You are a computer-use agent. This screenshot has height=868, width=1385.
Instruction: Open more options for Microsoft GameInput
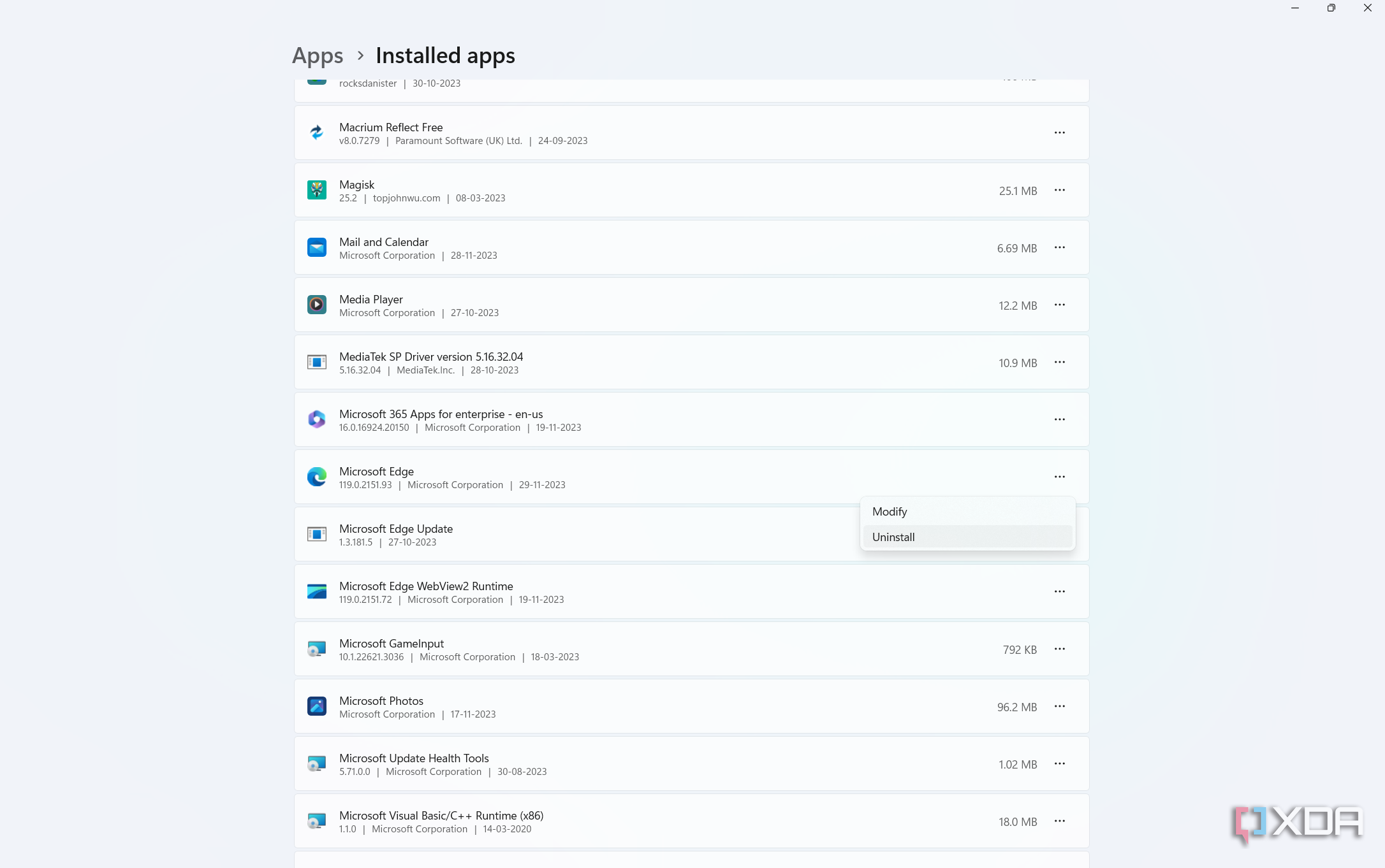[1060, 649]
